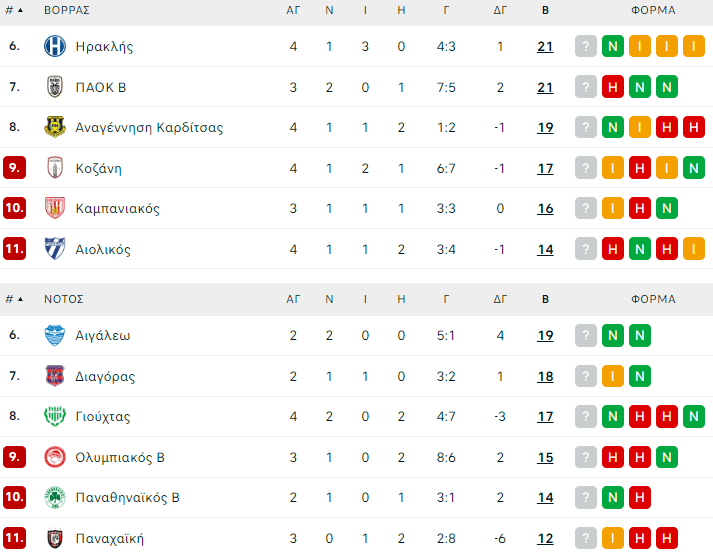
Task: Click Αιολικός team name link
Action: point(103,249)
